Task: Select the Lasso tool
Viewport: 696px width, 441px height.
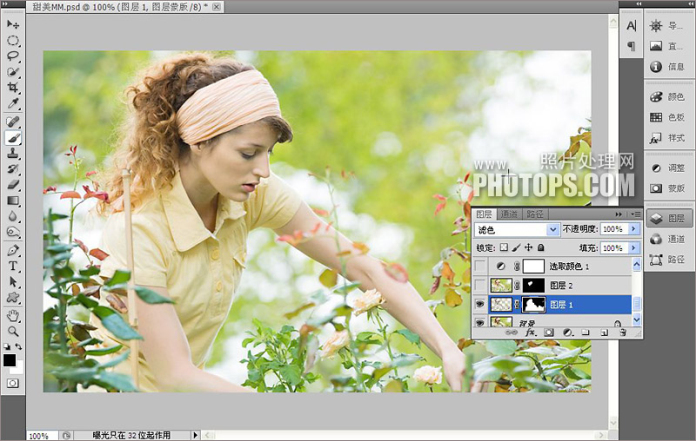Action: (x=13, y=56)
